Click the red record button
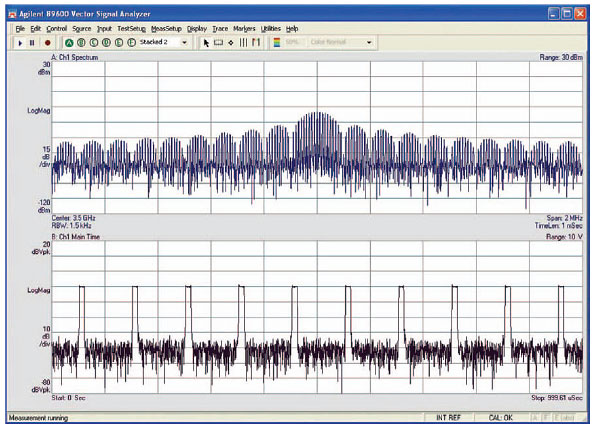The image size is (596, 430). pos(48,43)
